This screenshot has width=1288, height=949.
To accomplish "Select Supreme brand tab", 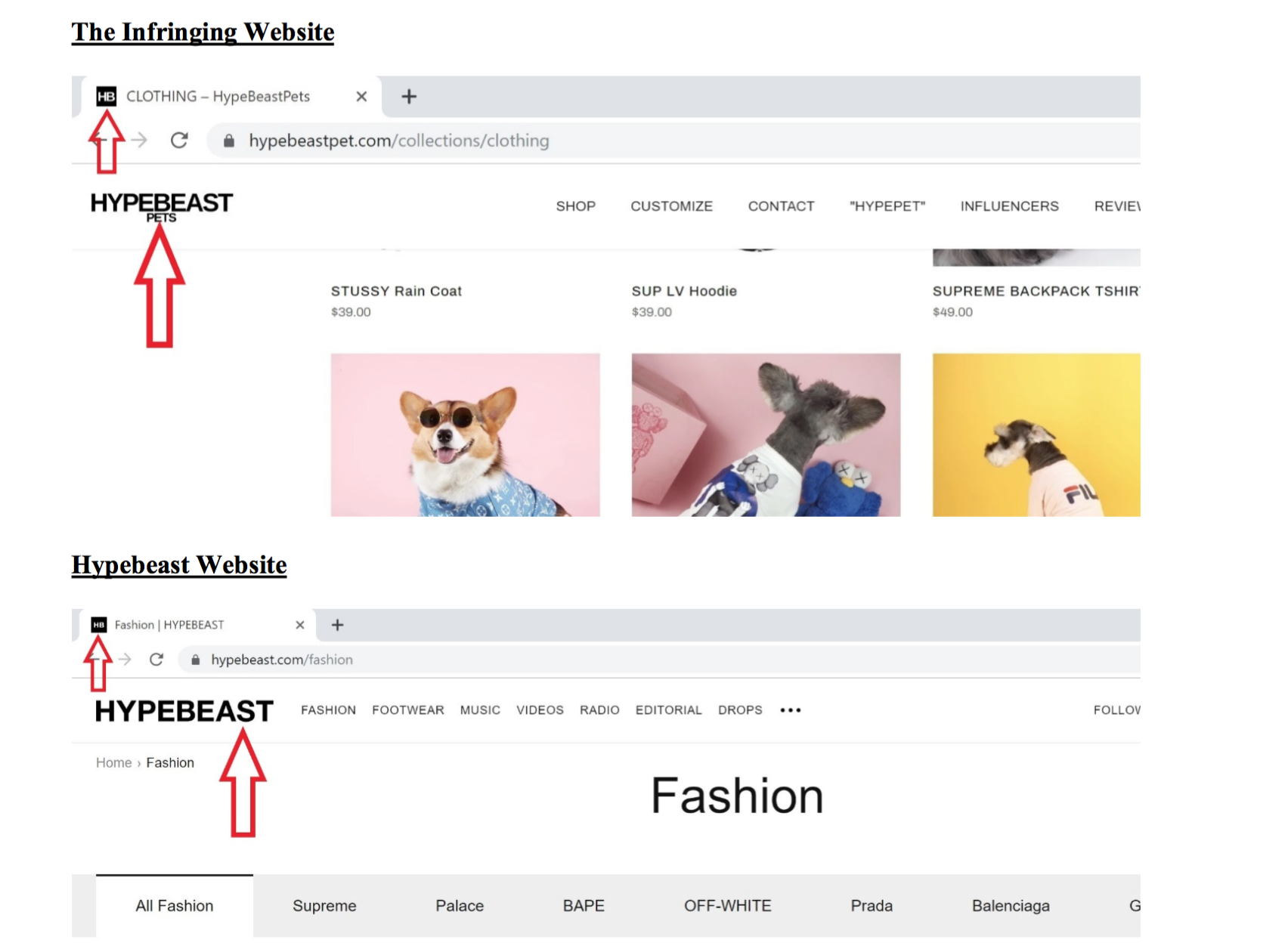I will pos(324,906).
